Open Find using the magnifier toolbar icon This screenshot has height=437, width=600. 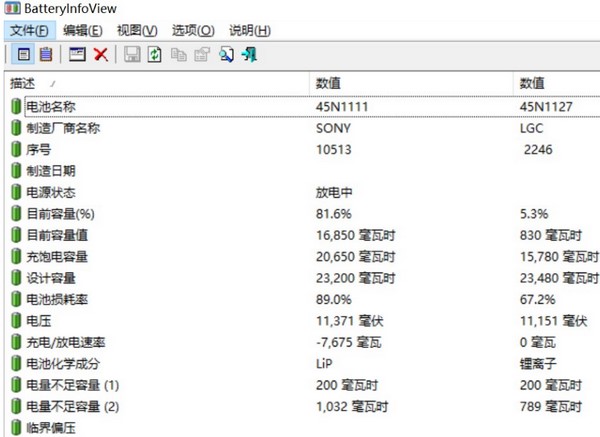226,54
